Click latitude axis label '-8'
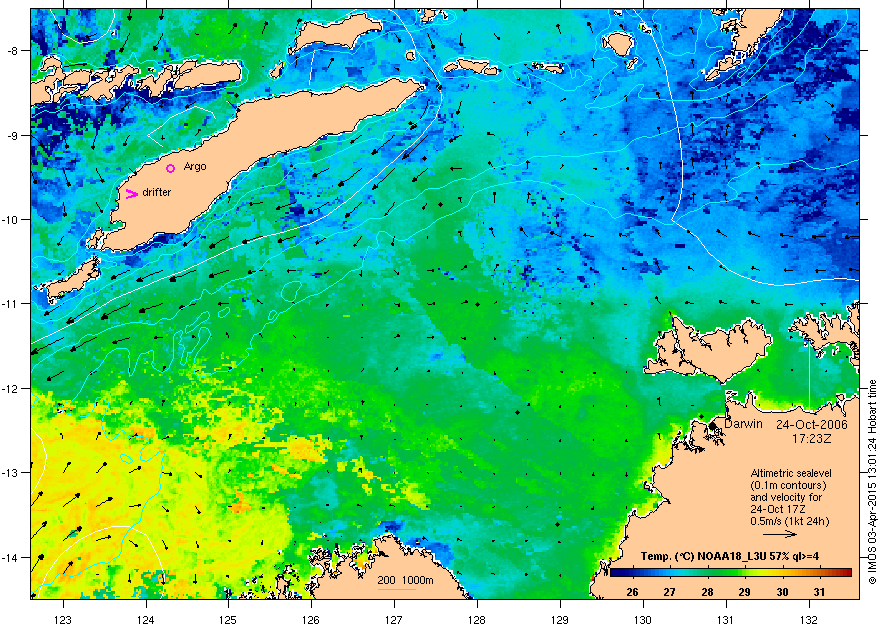Image resolution: width=880 pixels, height=630 pixels. (x=13, y=51)
